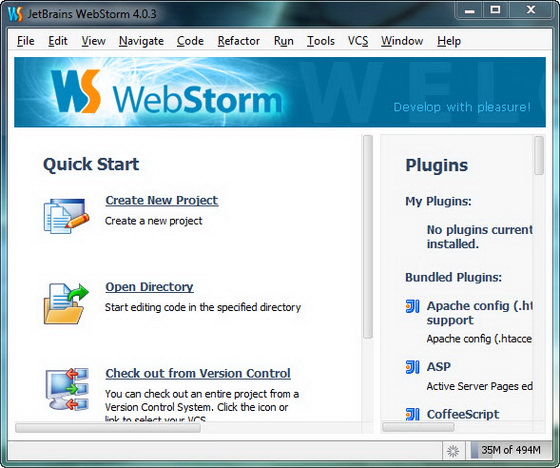The width and height of the screenshot is (560, 468).
Task: Click the 'Apache config (.ht' plugin title
Action: coord(479,306)
